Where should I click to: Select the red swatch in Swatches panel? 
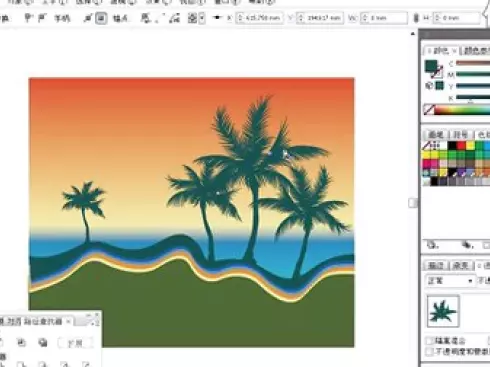click(x=461, y=146)
